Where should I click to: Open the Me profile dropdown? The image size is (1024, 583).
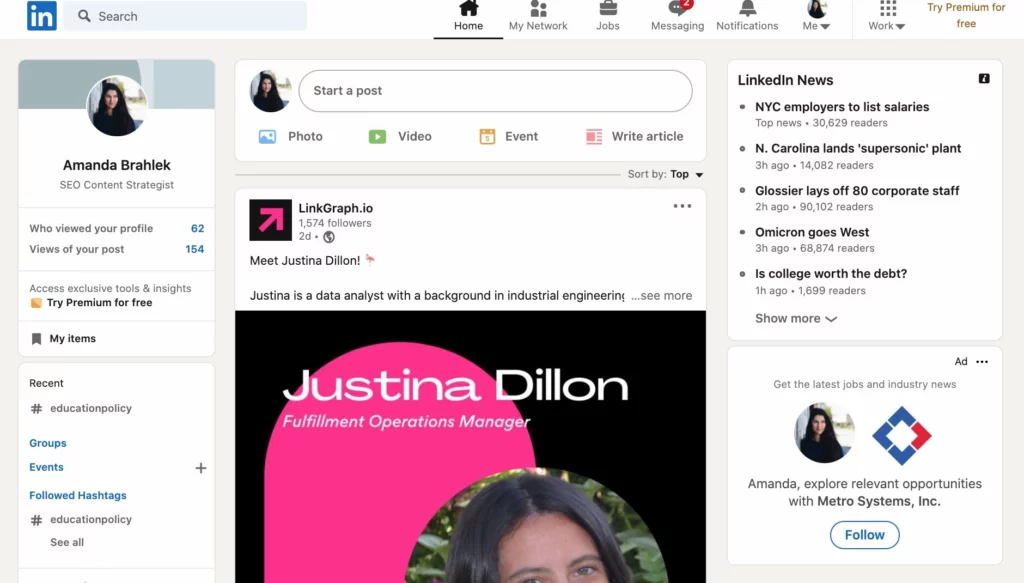tap(817, 17)
